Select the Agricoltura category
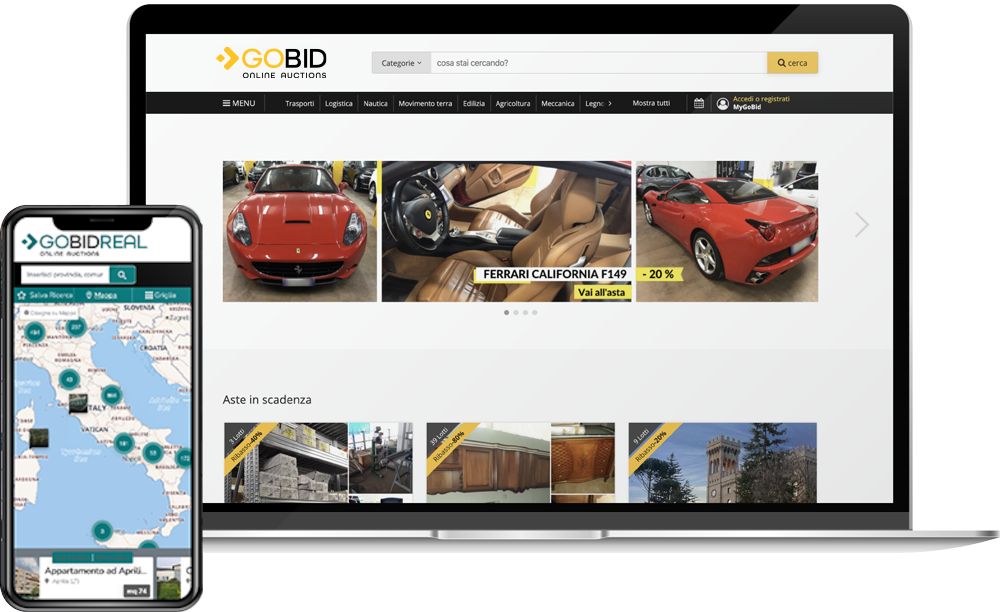Image resolution: width=1000 pixels, height=612 pixels. [513, 103]
